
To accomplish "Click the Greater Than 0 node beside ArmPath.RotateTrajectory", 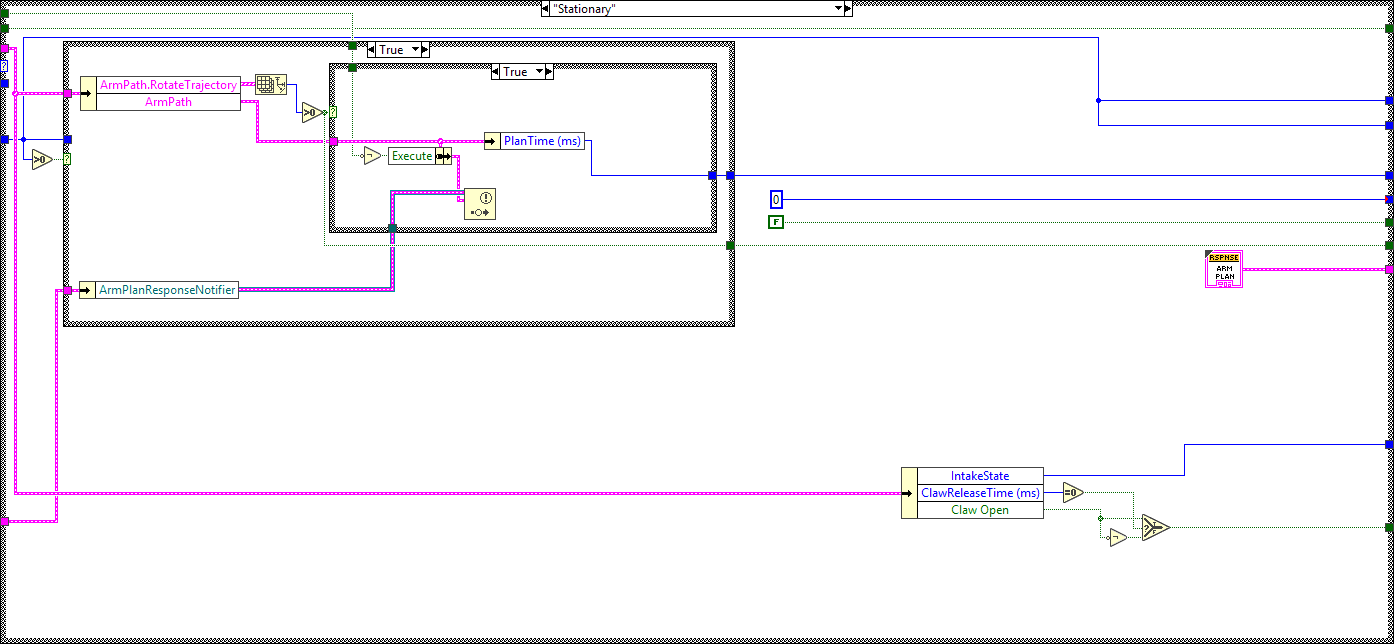I will pos(312,113).
